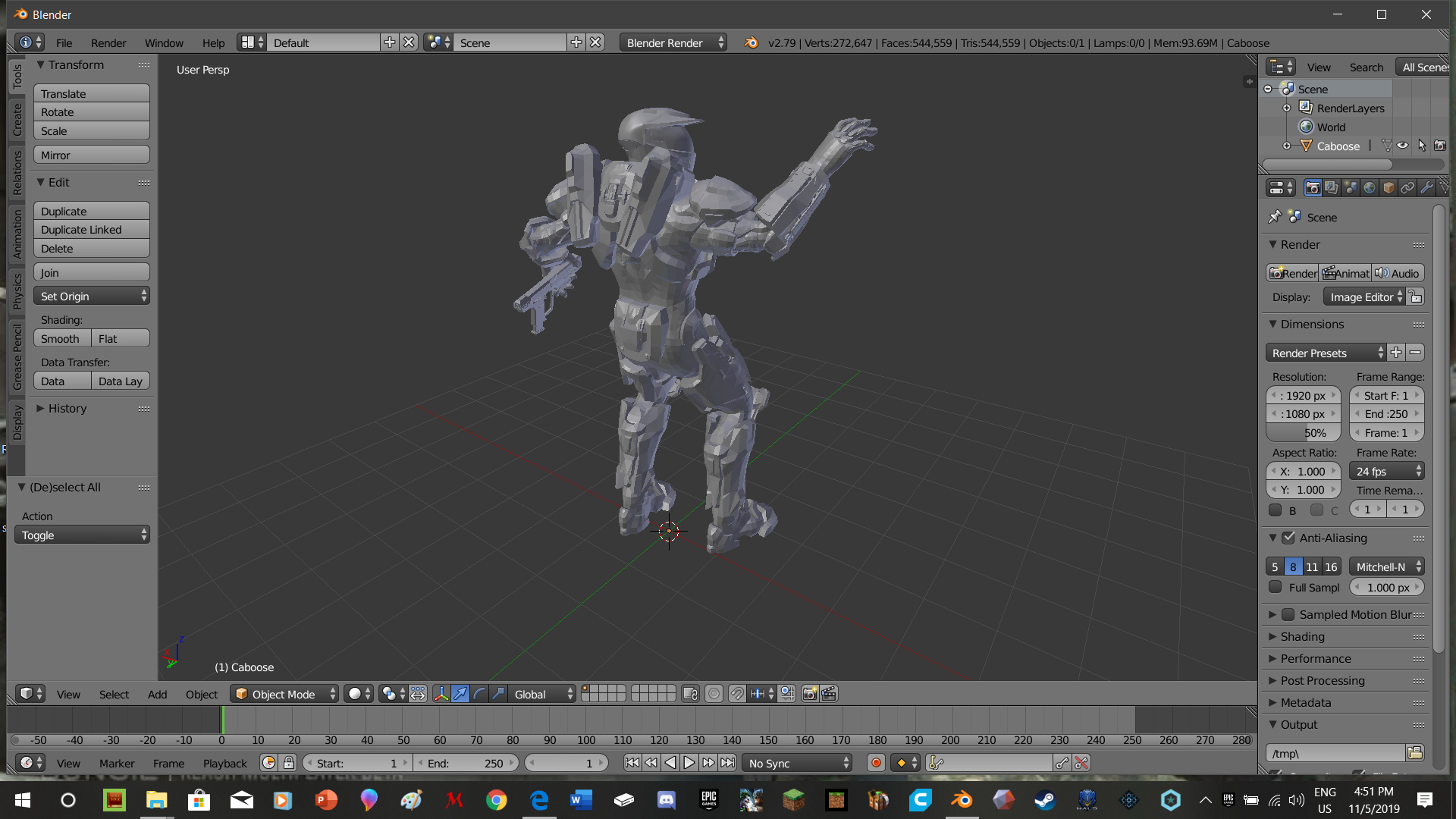Click the 50% resolution percentage slider
The image size is (1456, 819).
pyautogui.click(x=1304, y=432)
